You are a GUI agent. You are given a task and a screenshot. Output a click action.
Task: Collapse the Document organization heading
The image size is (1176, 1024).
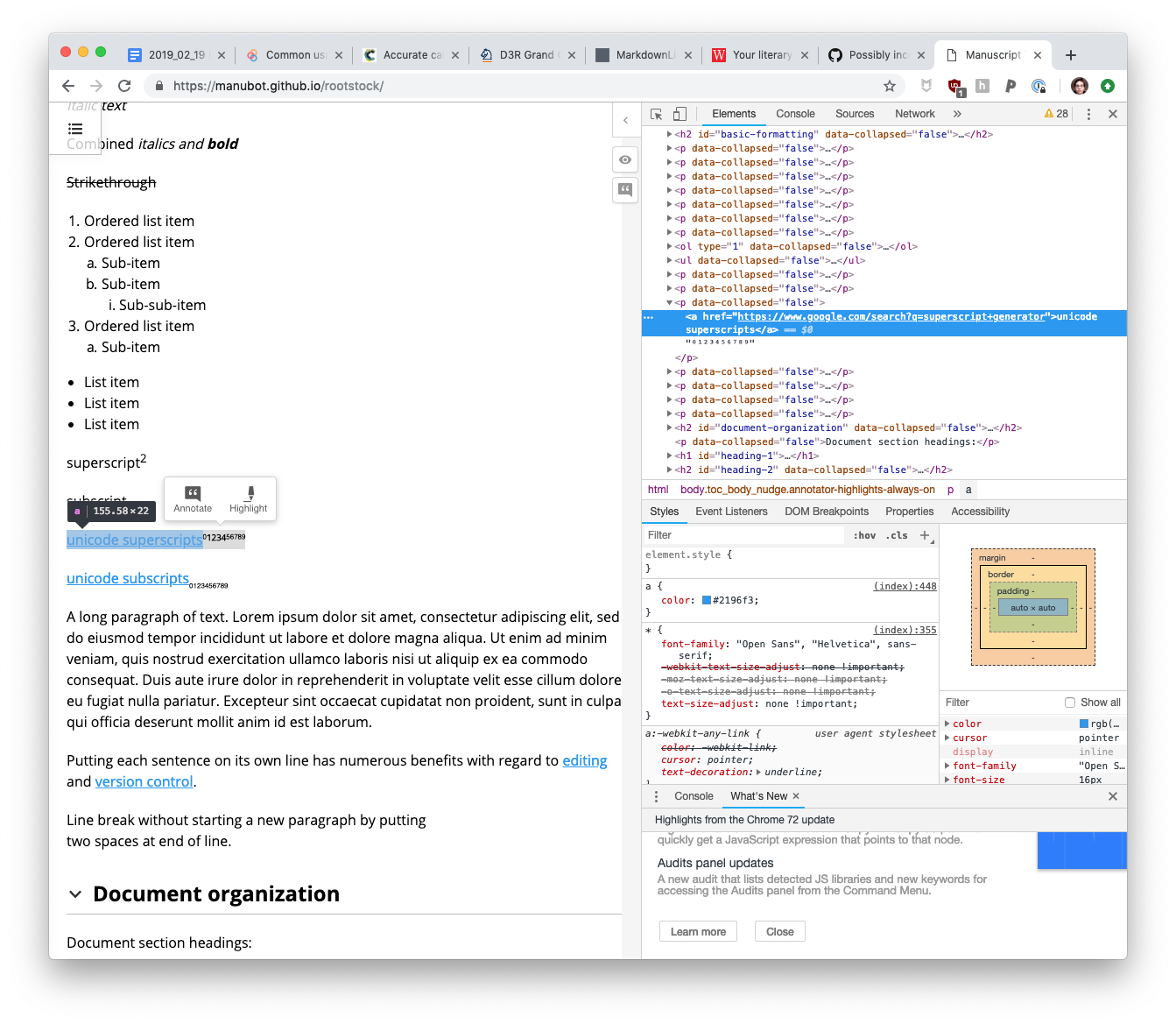point(75,894)
